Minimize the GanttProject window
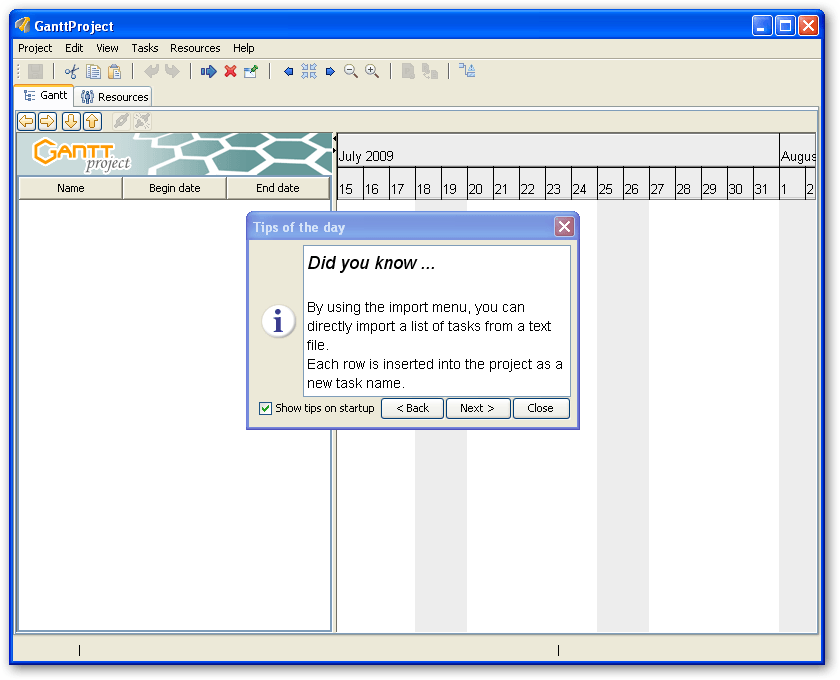Screen dimensions: 840x680 [762, 25]
